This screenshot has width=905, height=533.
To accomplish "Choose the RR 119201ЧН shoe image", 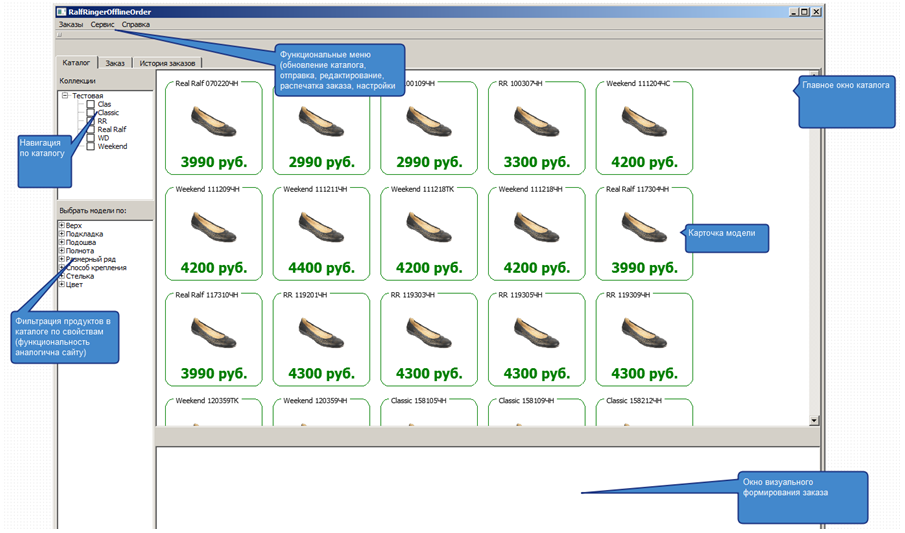I will (x=321, y=333).
